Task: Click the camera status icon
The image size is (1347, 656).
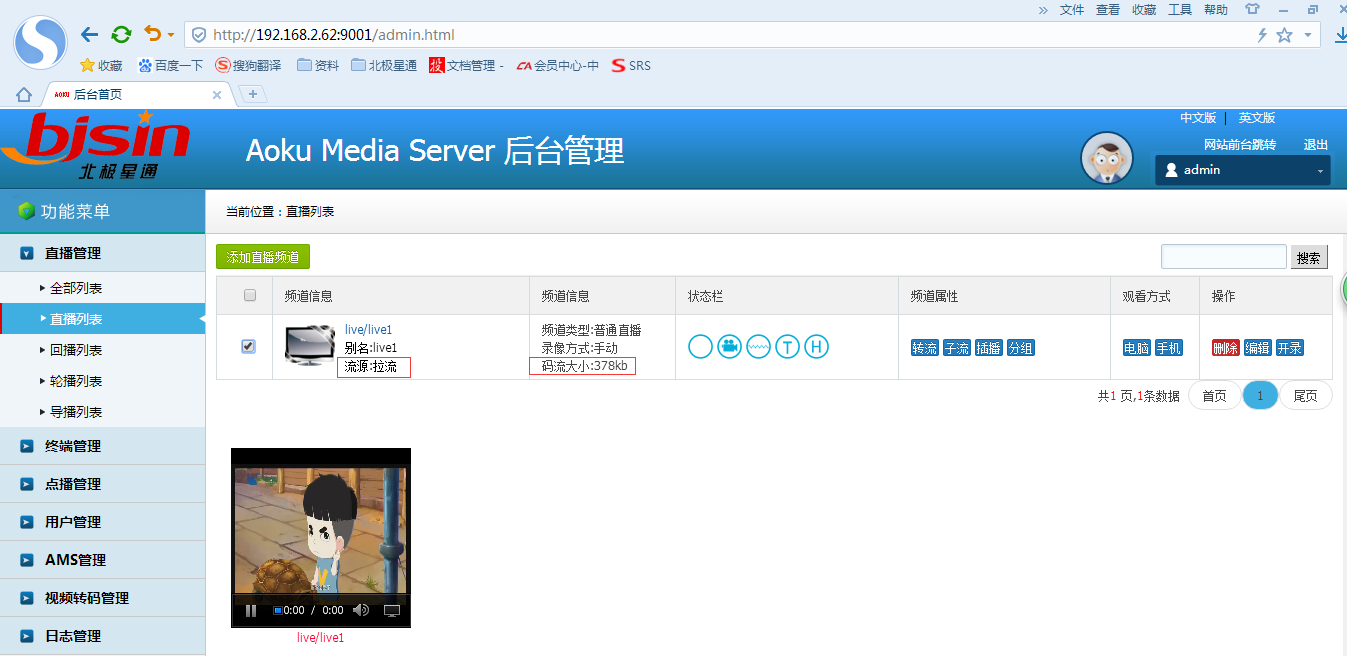Action: 729,347
